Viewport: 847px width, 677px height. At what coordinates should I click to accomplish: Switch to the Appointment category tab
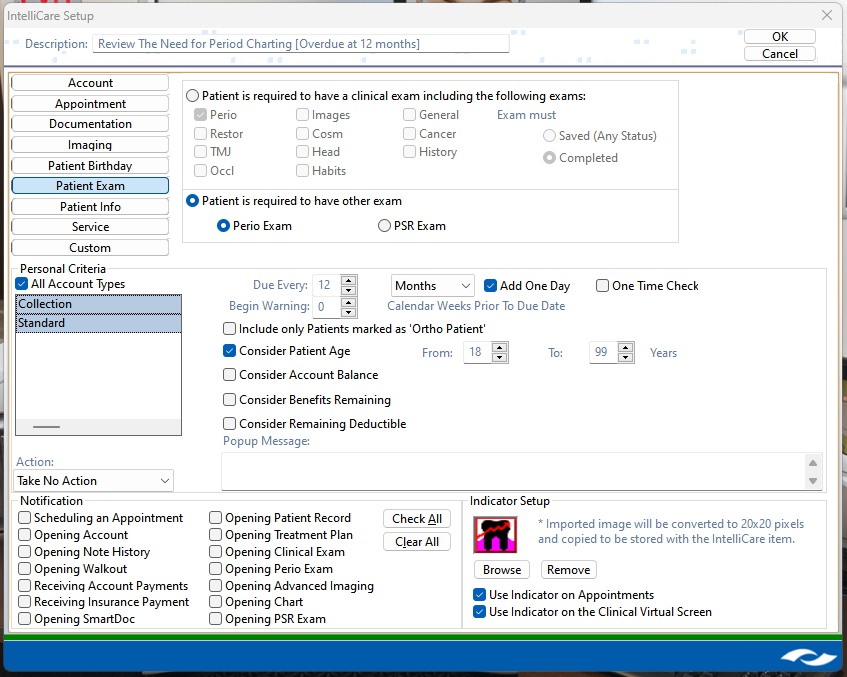[x=90, y=103]
